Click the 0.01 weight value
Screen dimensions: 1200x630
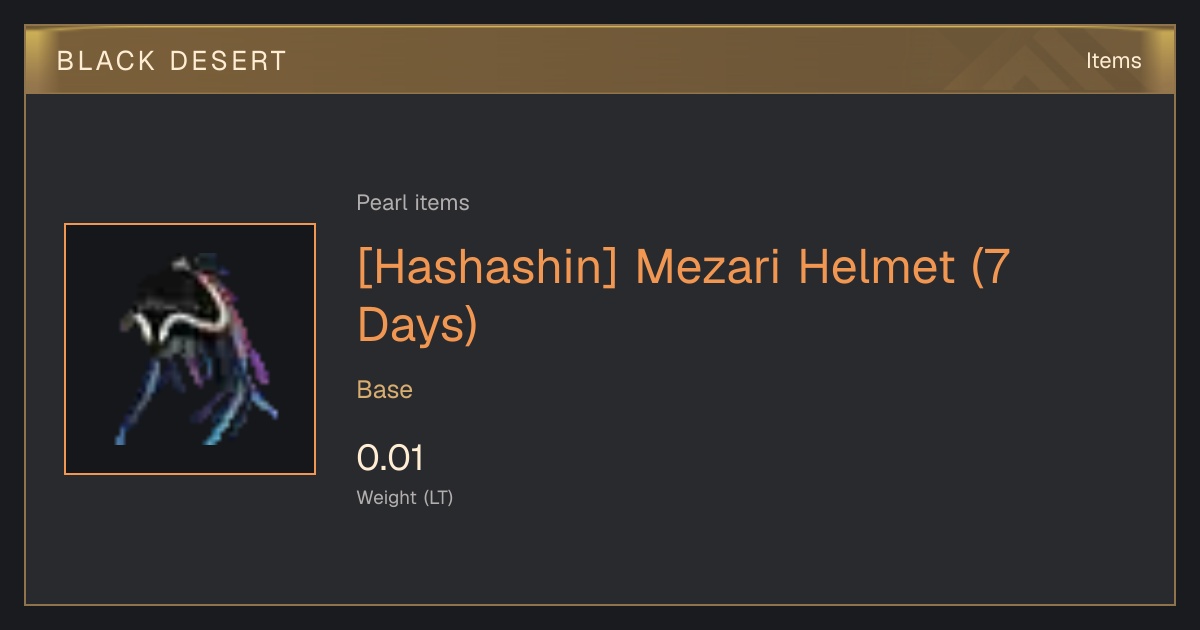click(391, 458)
